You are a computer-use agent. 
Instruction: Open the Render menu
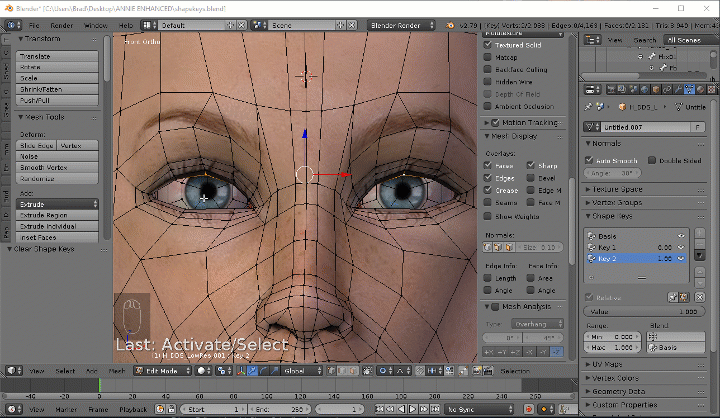pos(61,23)
